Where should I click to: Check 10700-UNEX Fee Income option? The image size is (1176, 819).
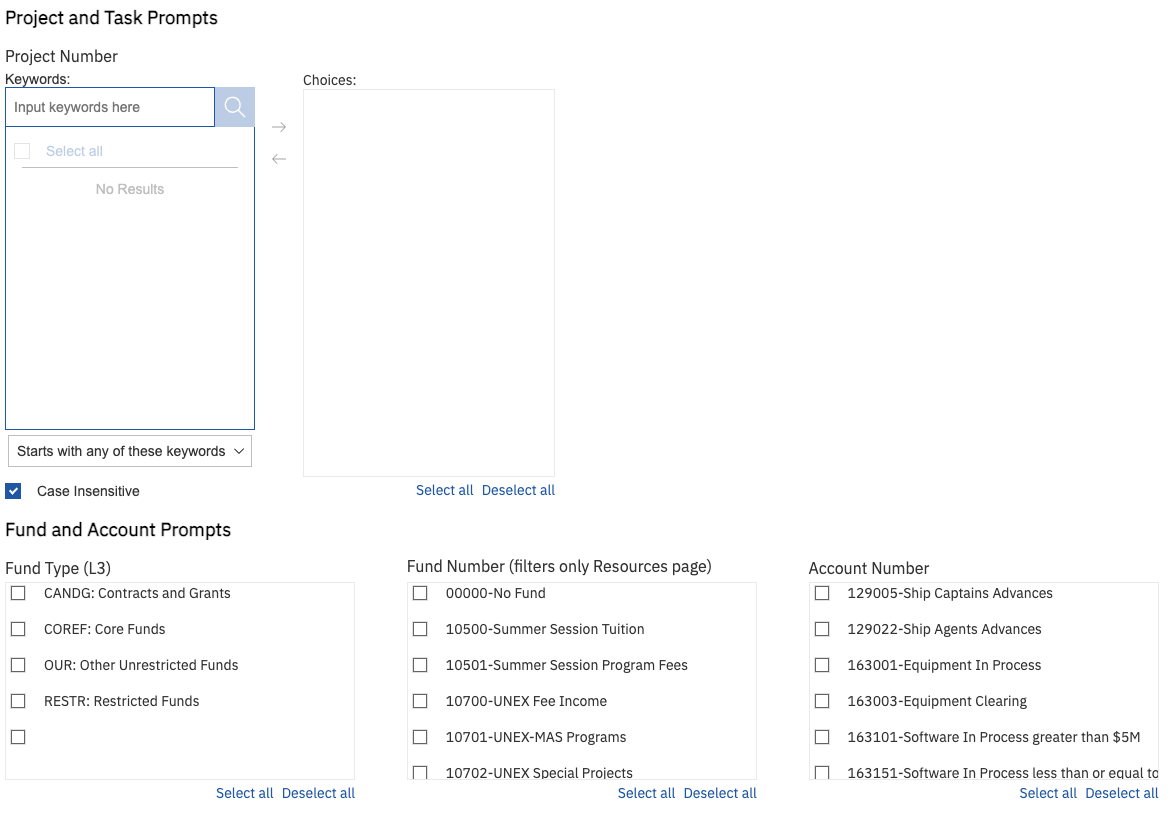(x=420, y=701)
